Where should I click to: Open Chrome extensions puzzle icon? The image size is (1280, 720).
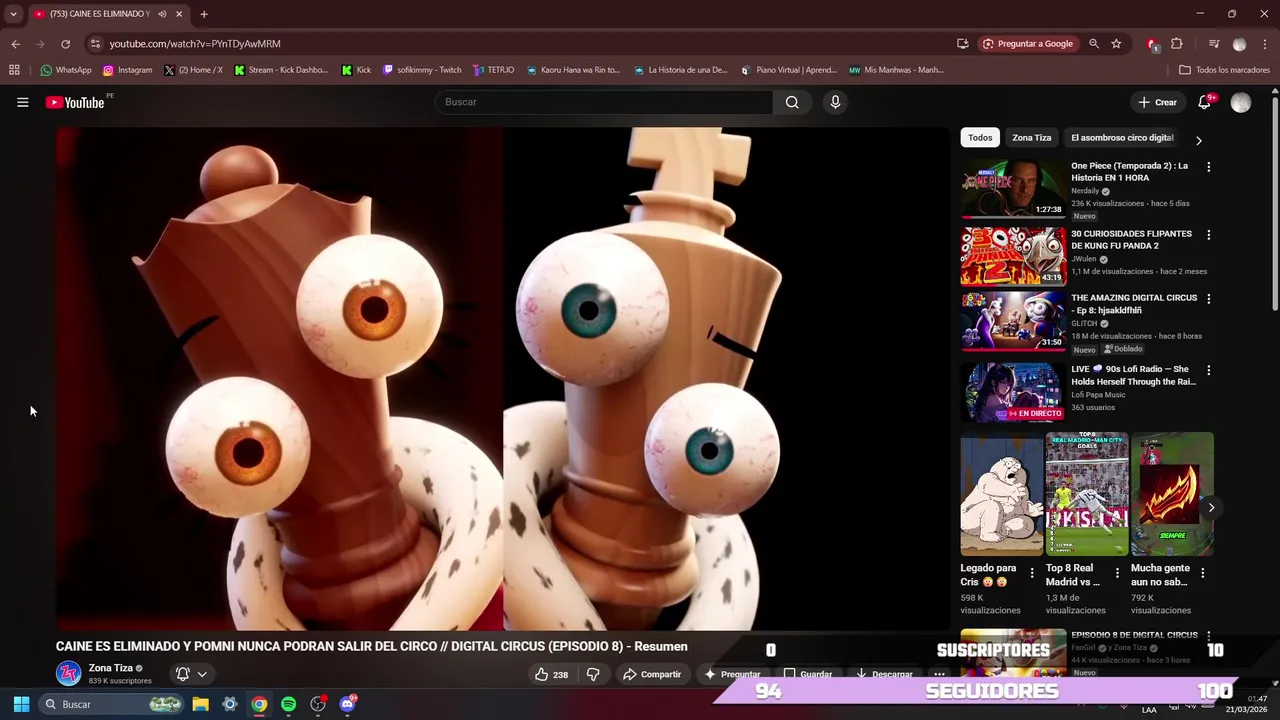pyautogui.click(x=1177, y=44)
